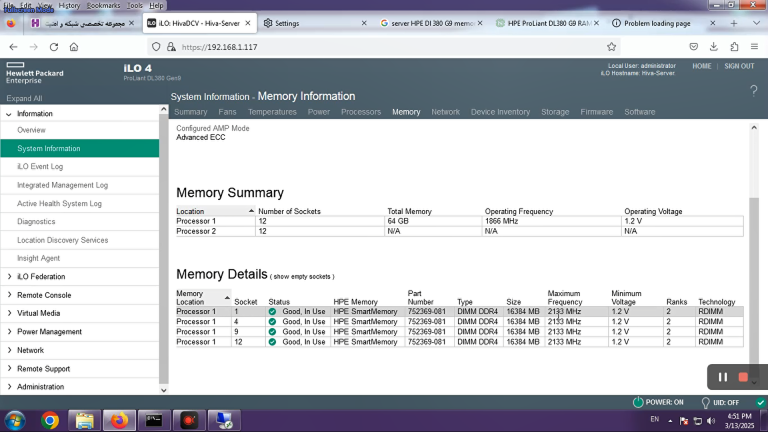Open the Device Inventory tab
Viewport: 768px width, 432px height.
pyautogui.click(x=500, y=112)
